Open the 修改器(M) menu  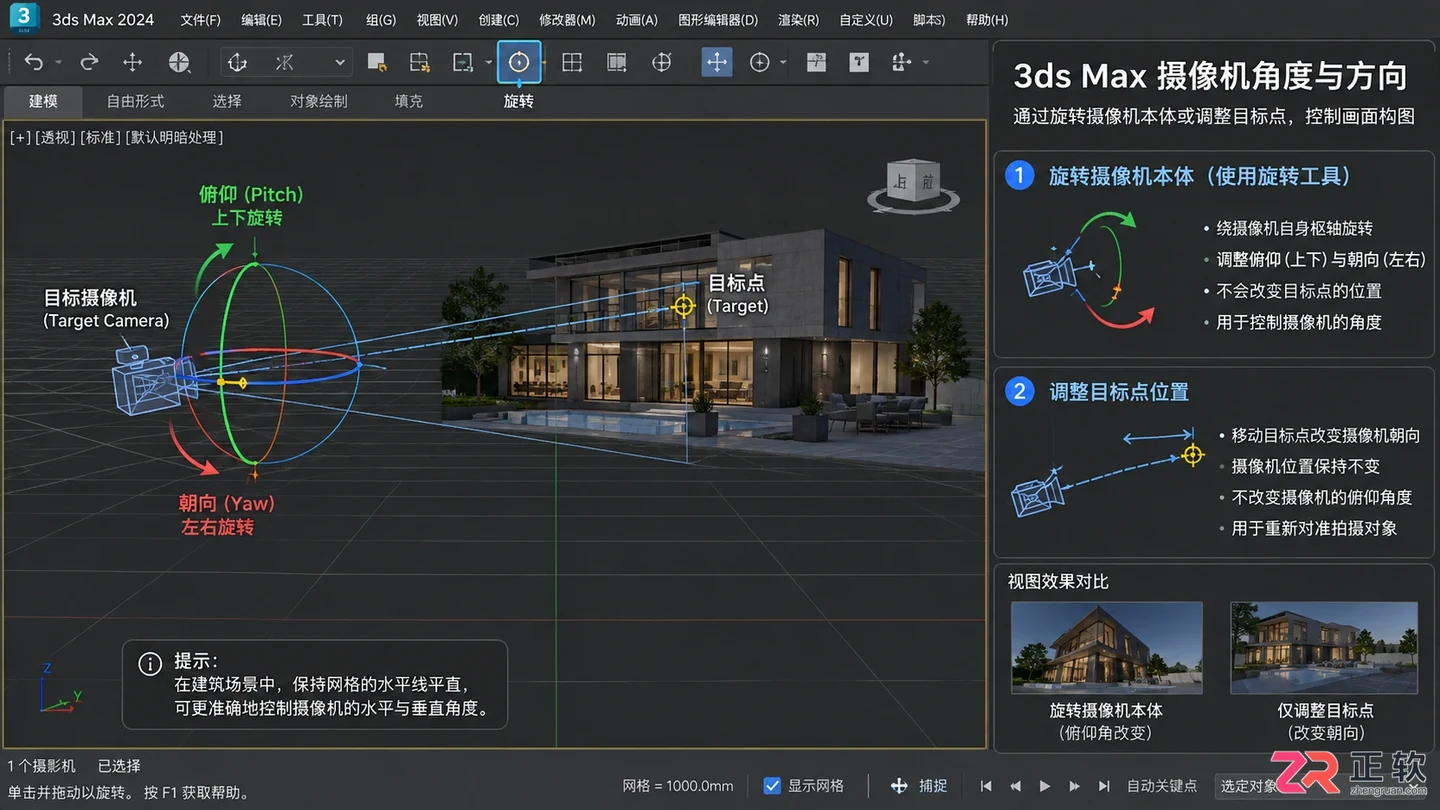pyautogui.click(x=567, y=20)
